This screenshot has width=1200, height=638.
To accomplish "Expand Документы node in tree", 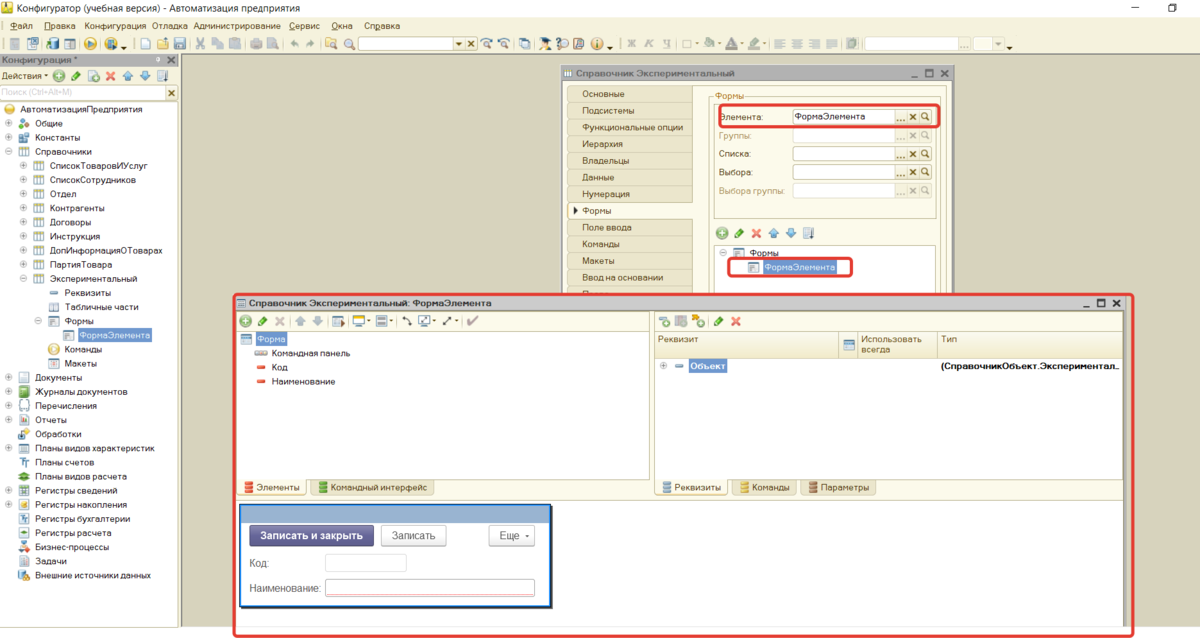I will tap(8, 378).
